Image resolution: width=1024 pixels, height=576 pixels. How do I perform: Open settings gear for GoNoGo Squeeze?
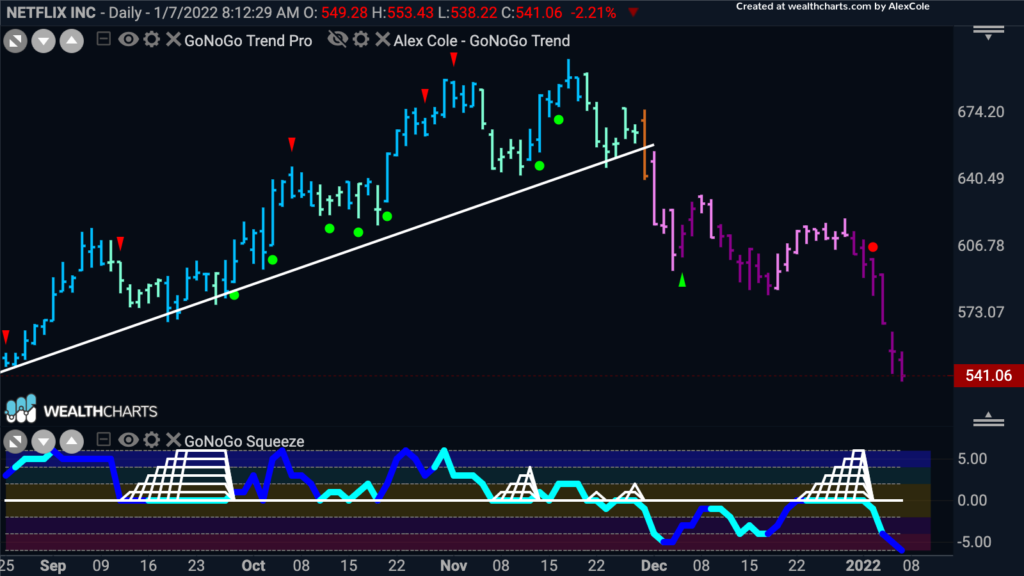point(152,440)
